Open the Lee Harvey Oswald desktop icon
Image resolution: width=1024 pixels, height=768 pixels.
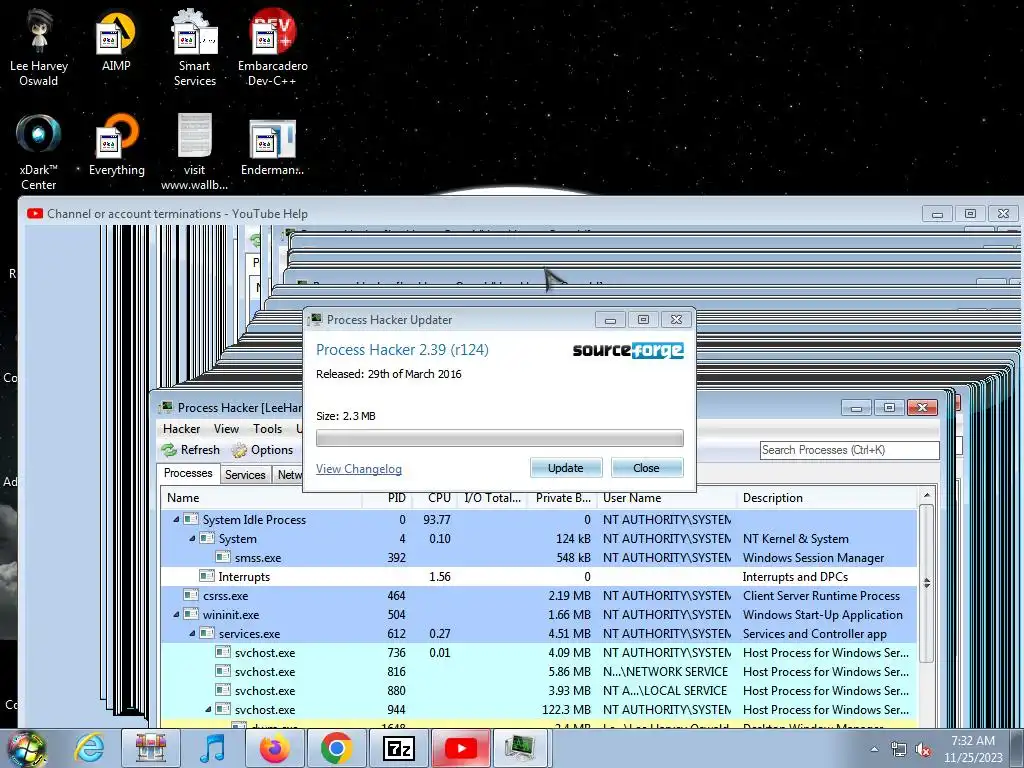pos(39,49)
